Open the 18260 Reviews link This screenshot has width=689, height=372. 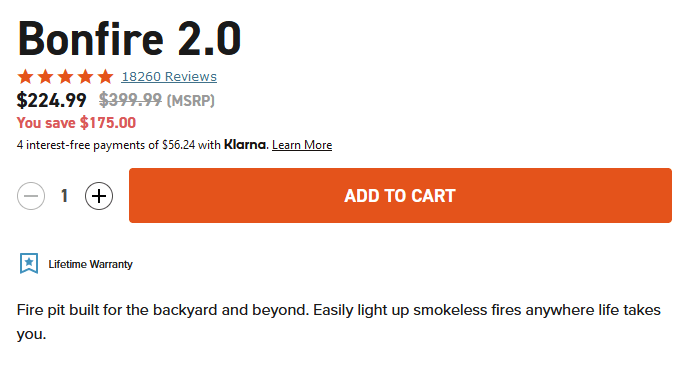(169, 76)
